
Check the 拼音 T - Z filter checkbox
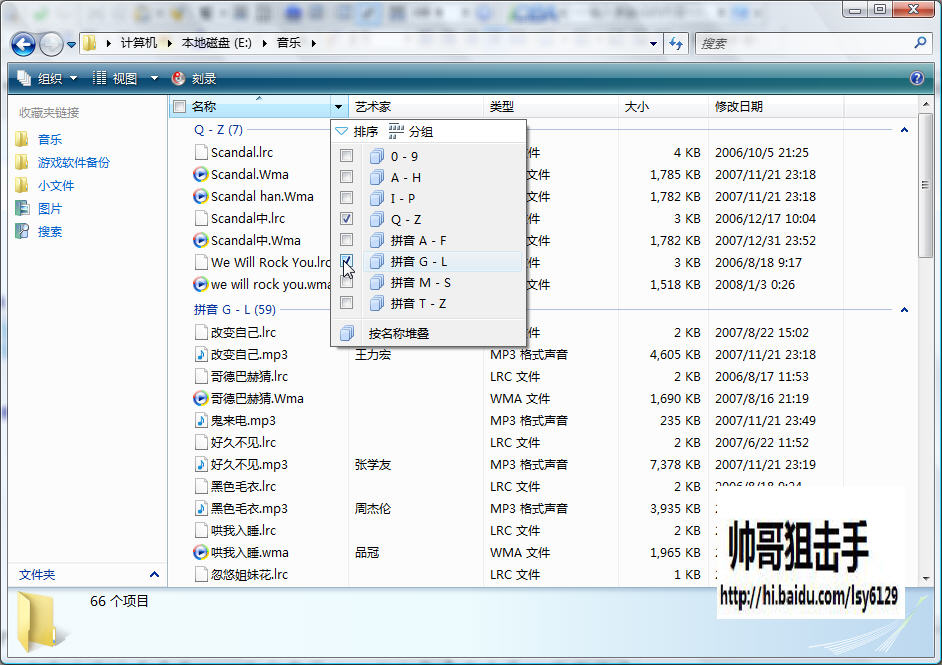click(x=347, y=303)
